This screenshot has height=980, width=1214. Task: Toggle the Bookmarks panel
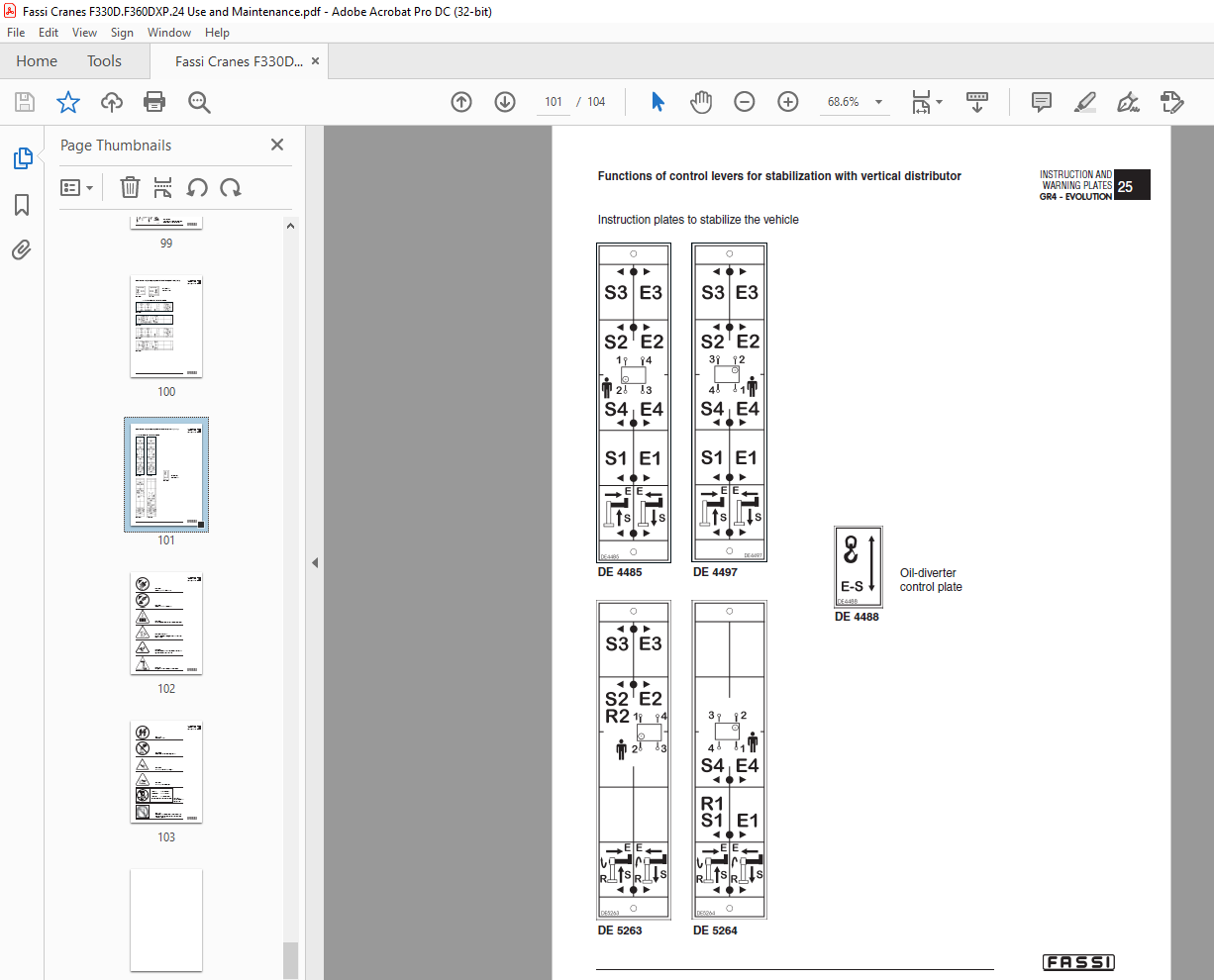click(22, 205)
